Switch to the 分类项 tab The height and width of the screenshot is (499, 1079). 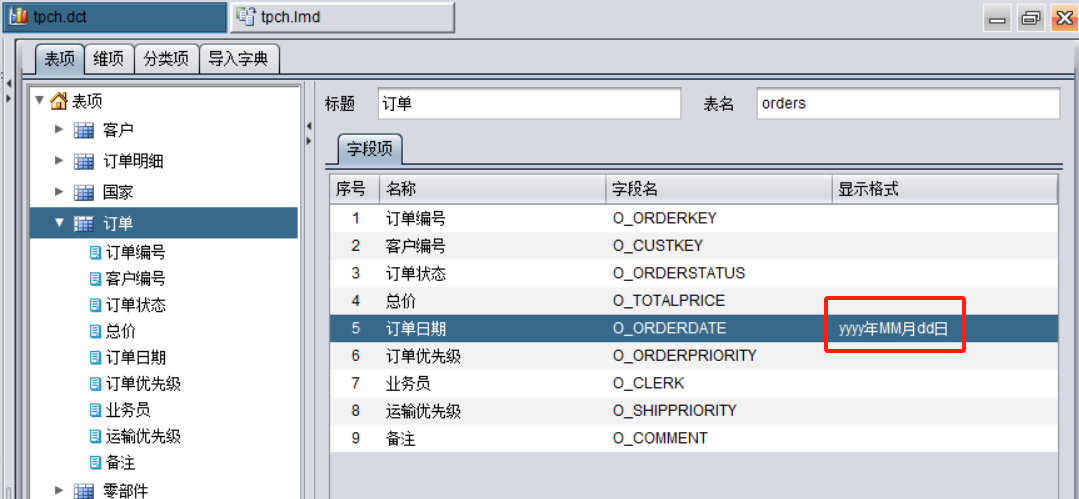(166, 59)
